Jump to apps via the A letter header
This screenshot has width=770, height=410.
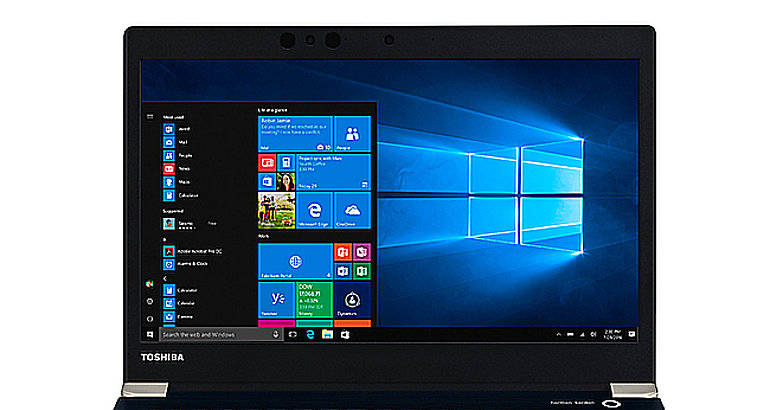click(165, 240)
